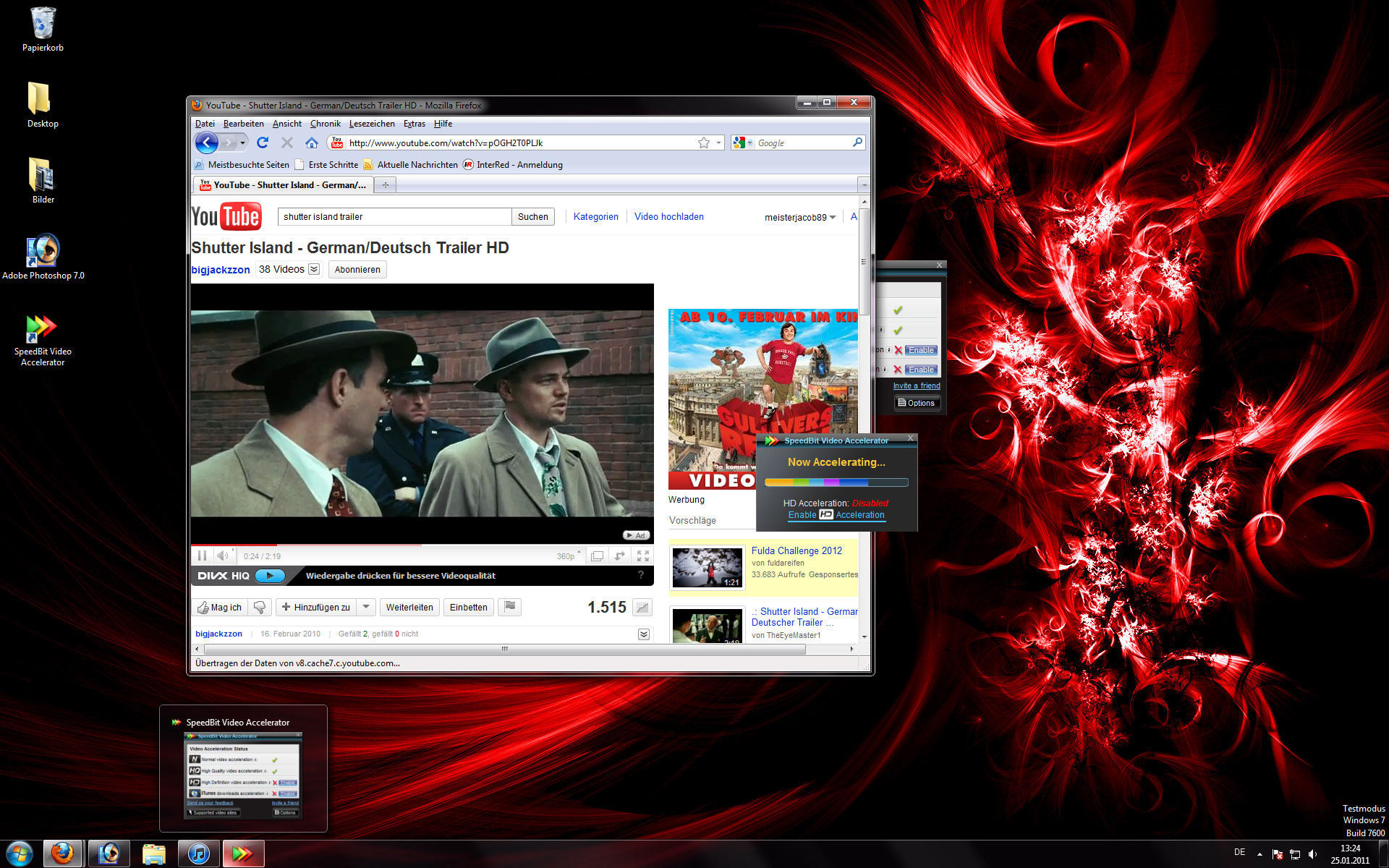The height and width of the screenshot is (868, 1389).
Task: Click the DivX HiQ help question mark
Action: (x=640, y=575)
